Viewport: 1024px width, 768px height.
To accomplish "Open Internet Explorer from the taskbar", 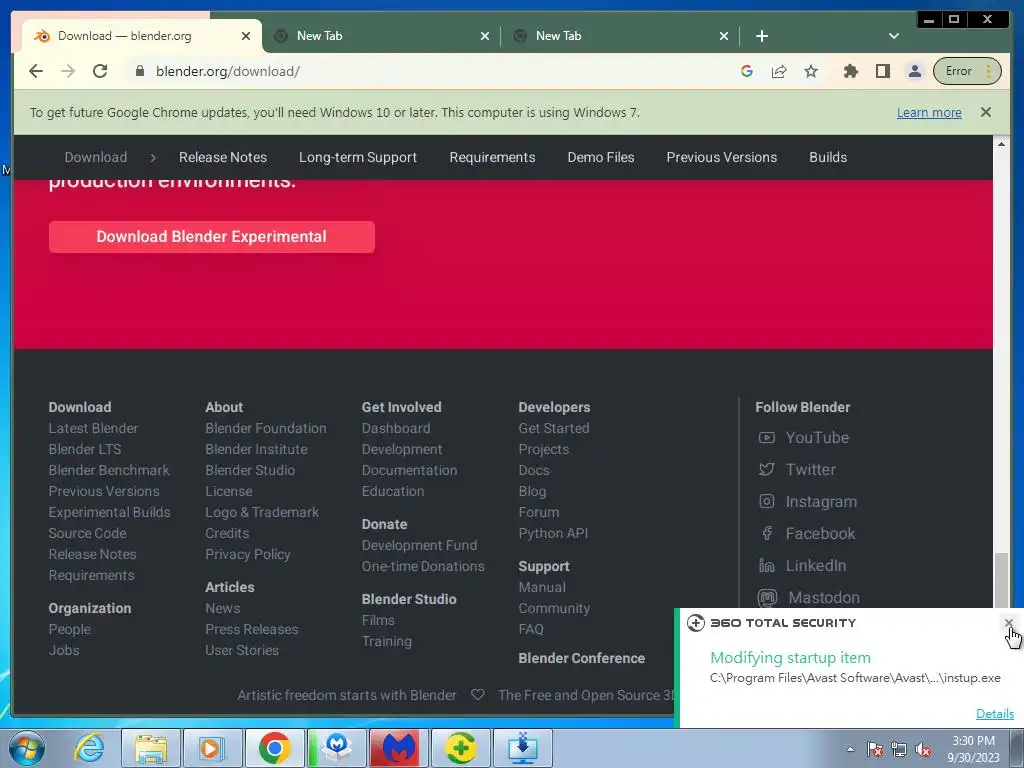I will (89, 748).
